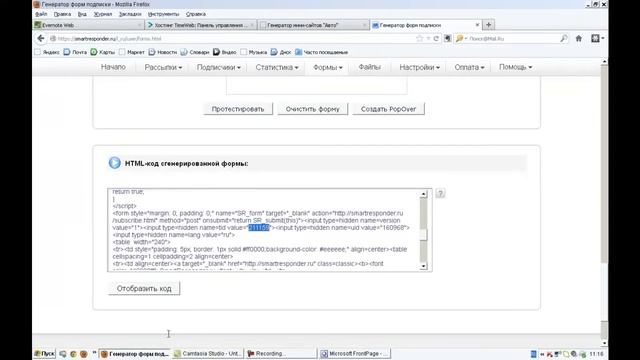Expand the Оплата dropdown menu
The image size is (640, 360).
469,67
